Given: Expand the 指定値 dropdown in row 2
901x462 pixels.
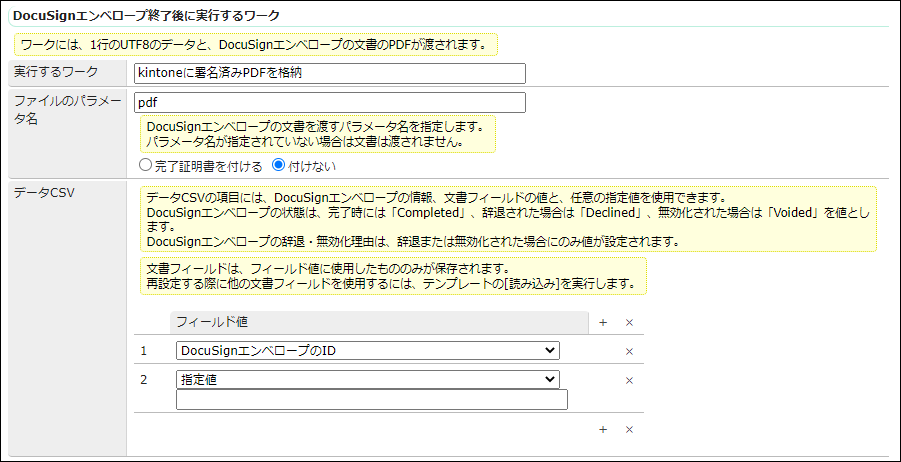Looking at the screenshot, I should pyautogui.click(x=367, y=379).
